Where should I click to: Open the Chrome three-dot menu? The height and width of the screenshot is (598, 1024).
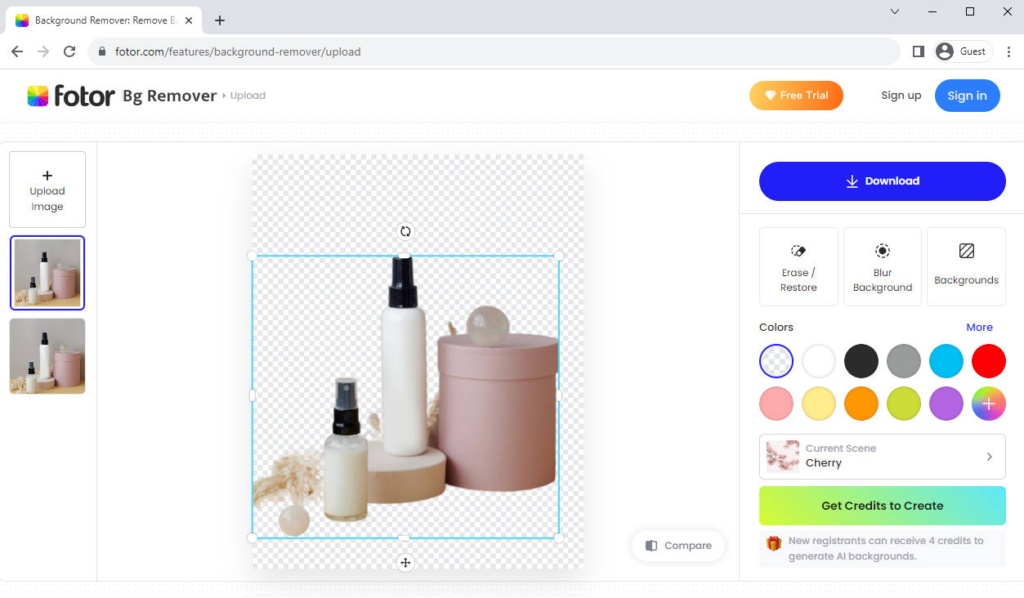tap(1008, 52)
